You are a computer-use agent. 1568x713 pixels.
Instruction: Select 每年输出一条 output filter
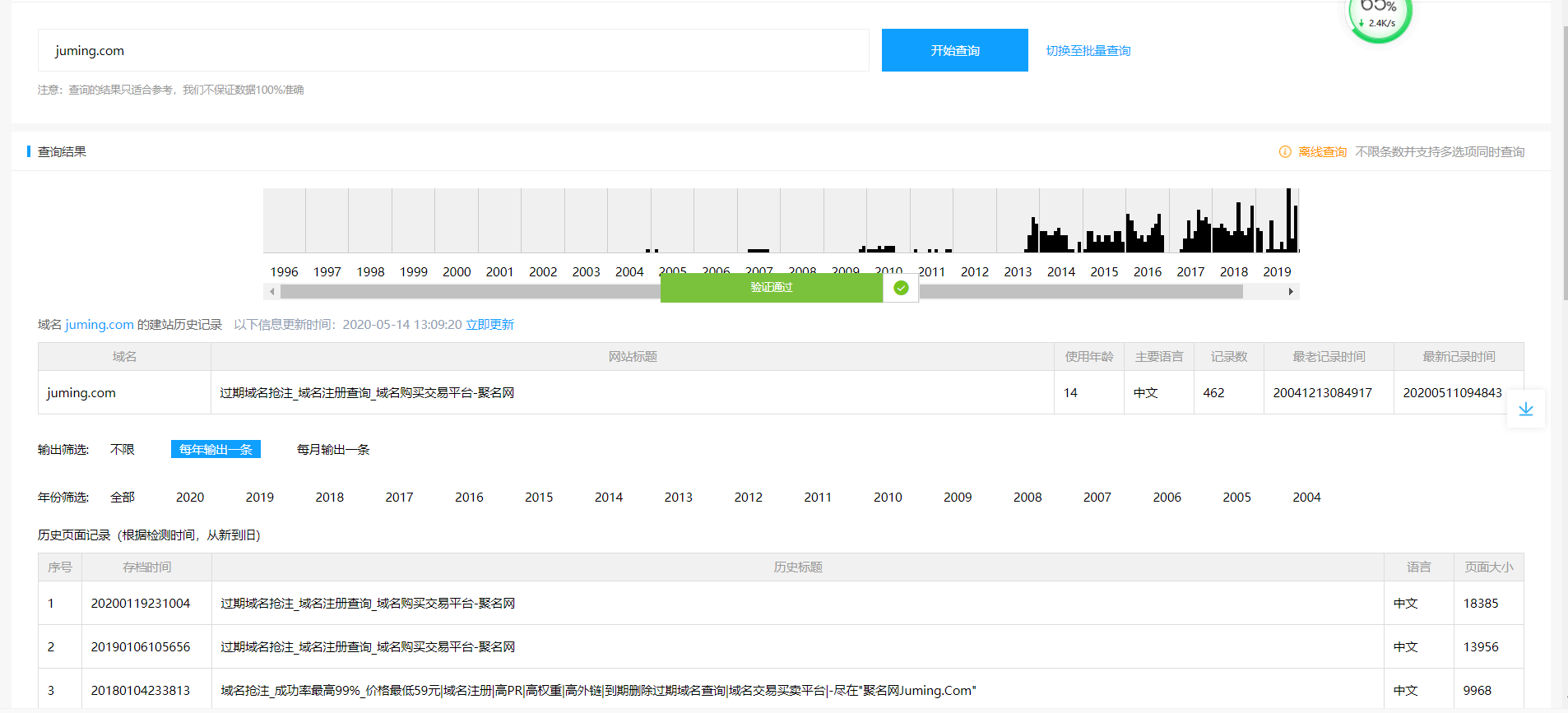[216, 450]
